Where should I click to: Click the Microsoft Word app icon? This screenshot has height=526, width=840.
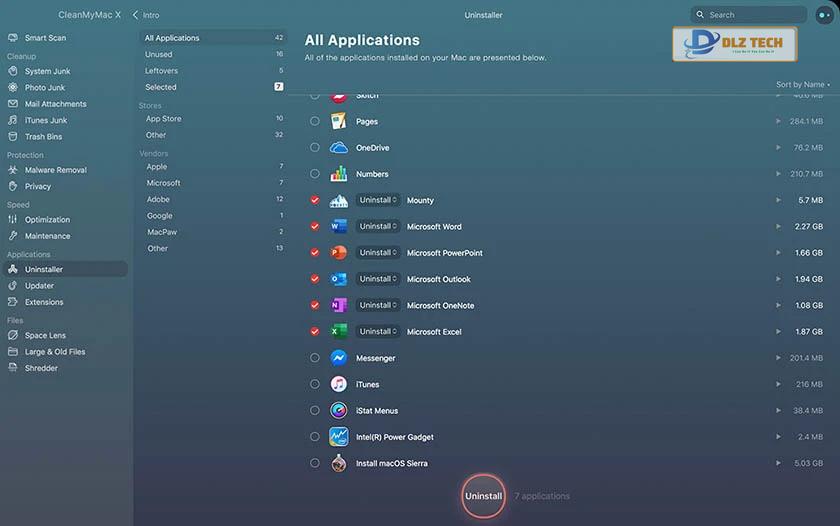[x=339, y=227]
